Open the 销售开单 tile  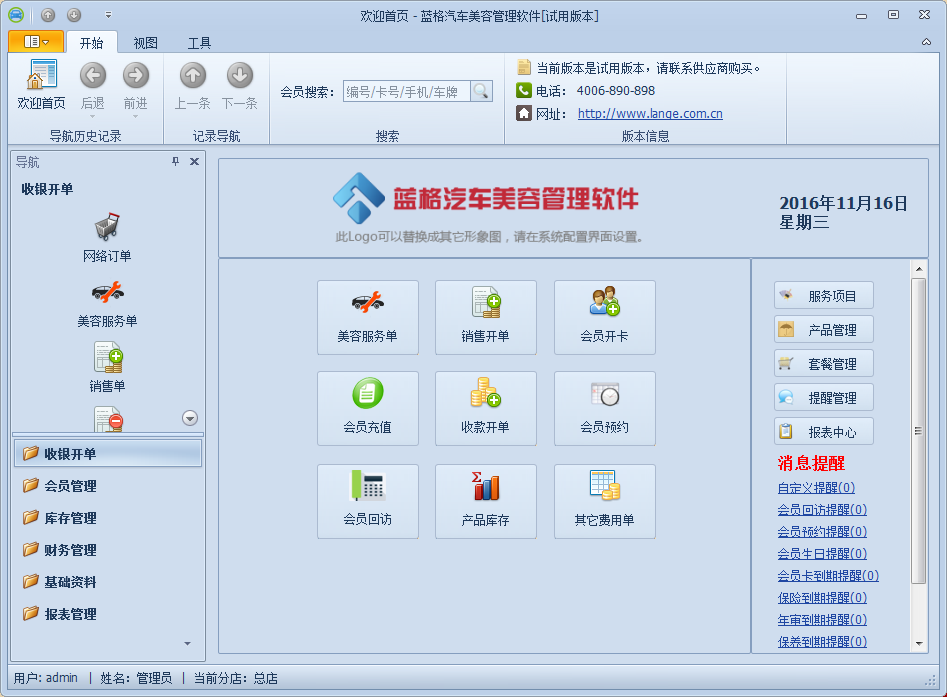point(486,317)
